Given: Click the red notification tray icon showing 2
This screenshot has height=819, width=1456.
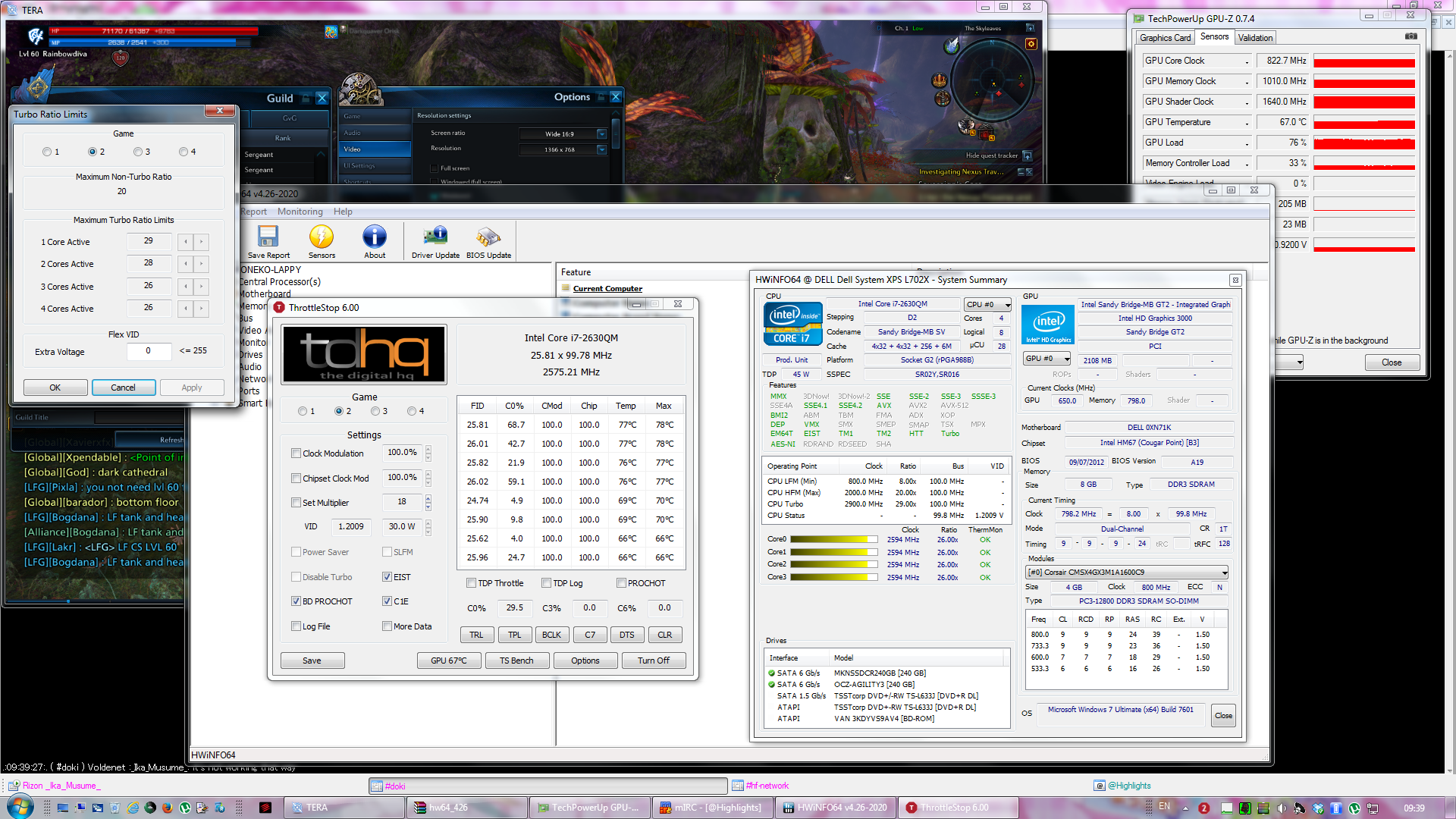Looking at the screenshot, I should 1203,808.
